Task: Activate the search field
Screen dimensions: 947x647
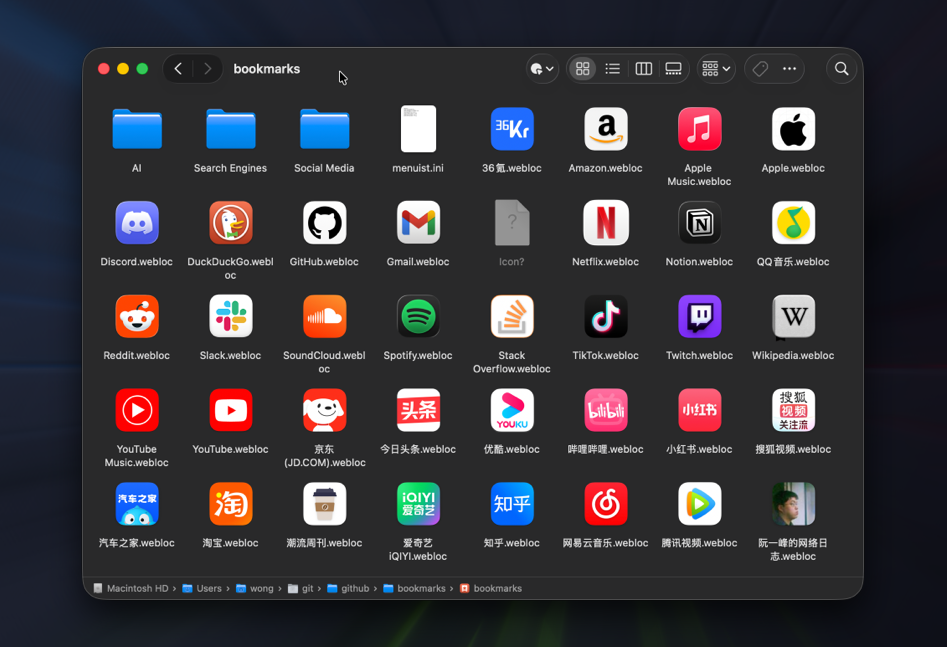Action: point(841,68)
